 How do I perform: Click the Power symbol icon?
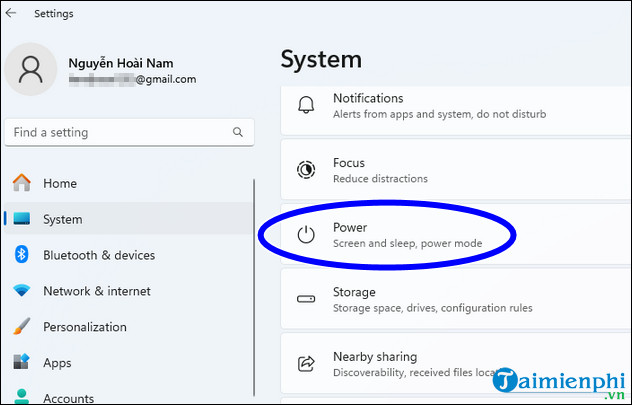click(x=306, y=235)
